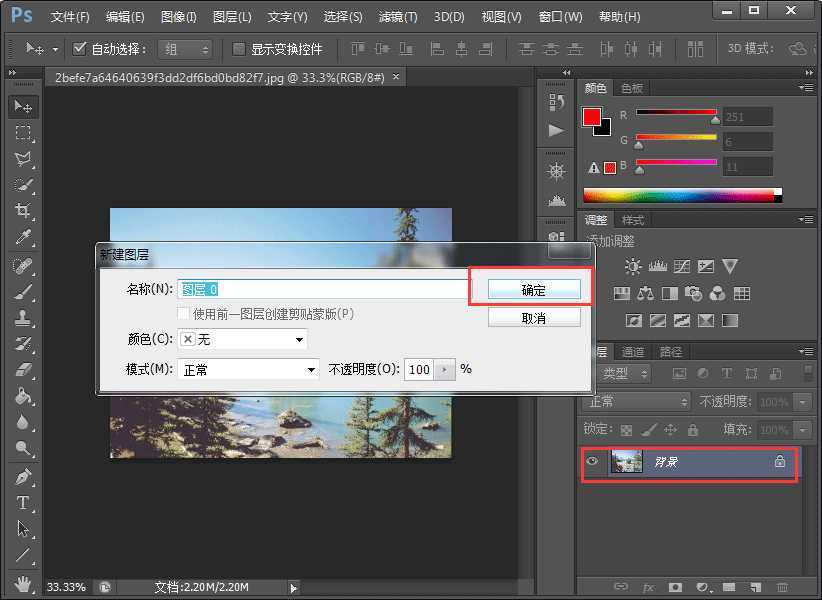
Task: Click the delete layer trash icon
Action: tap(784, 588)
